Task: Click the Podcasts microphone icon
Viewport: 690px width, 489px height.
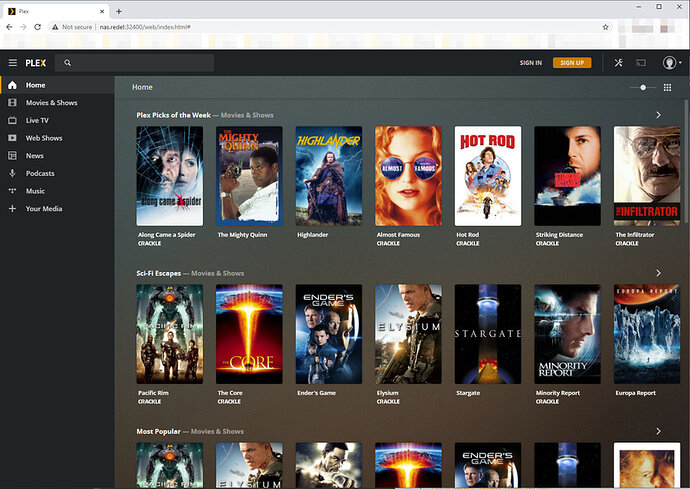Action: tap(12, 173)
